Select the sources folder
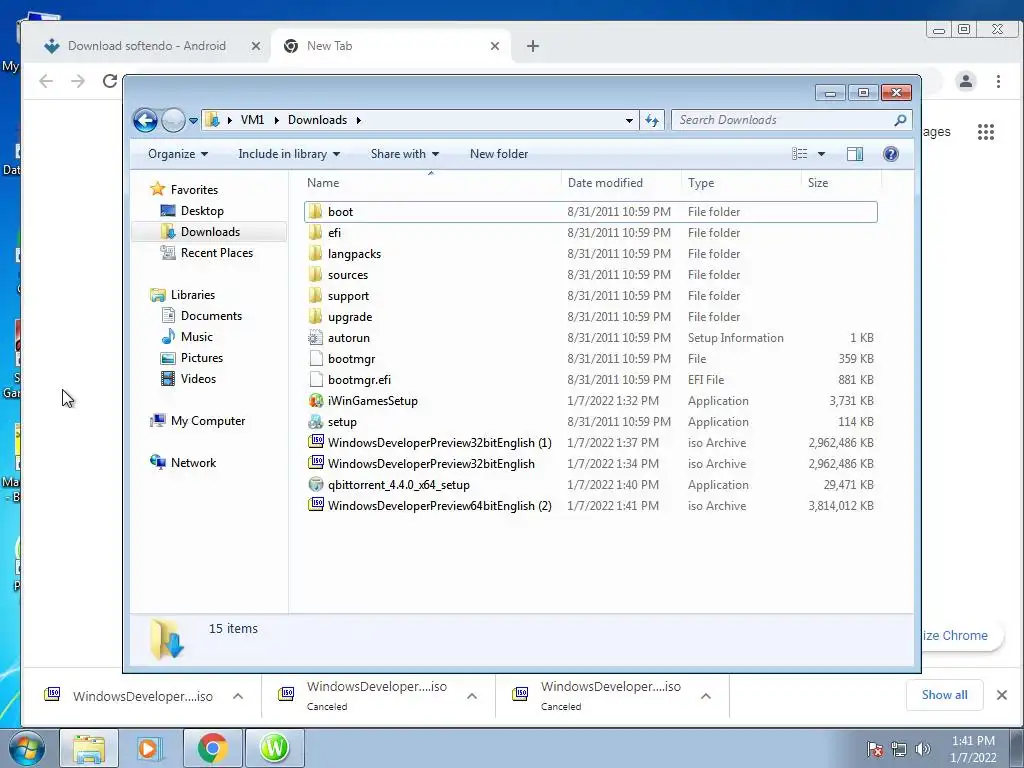The height and width of the screenshot is (768, 1024). [x=590, y=275]
